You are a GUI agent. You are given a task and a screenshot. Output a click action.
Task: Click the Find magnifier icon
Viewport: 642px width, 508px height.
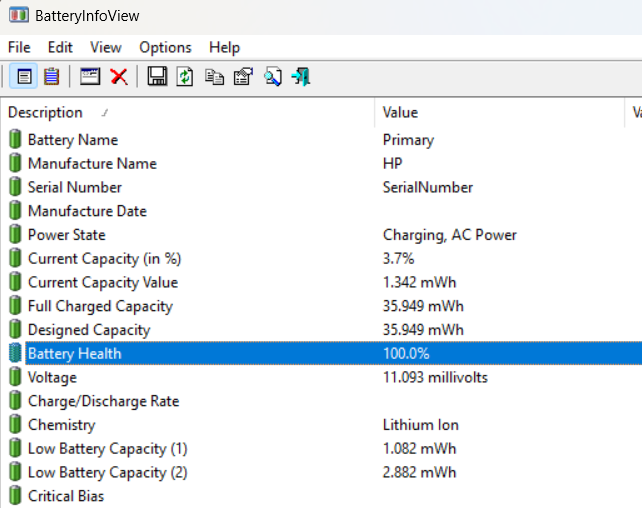[273, 77]
